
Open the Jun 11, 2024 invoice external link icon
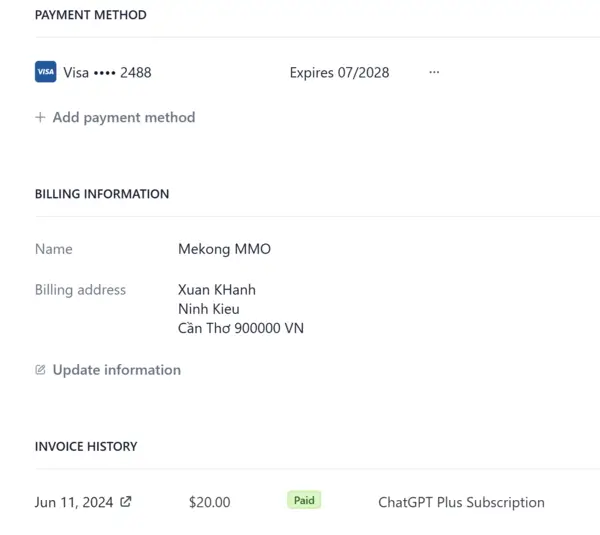coord(126,501)
